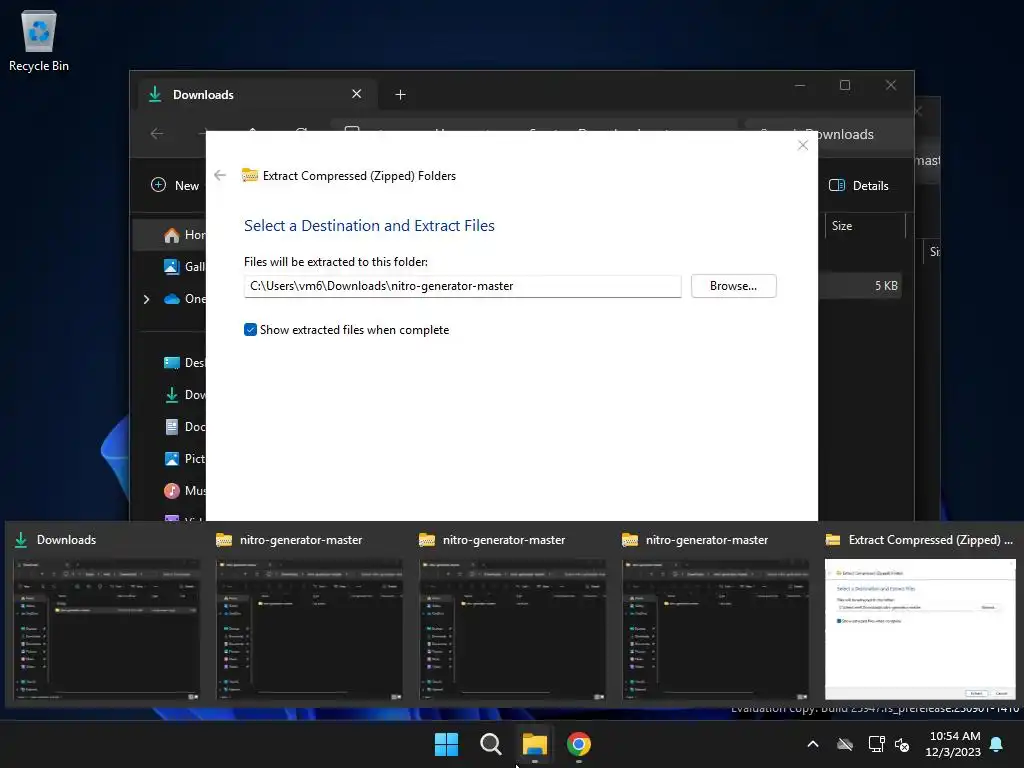Add a new File Explorer tab
The image size is (1024, 768).
400,95
